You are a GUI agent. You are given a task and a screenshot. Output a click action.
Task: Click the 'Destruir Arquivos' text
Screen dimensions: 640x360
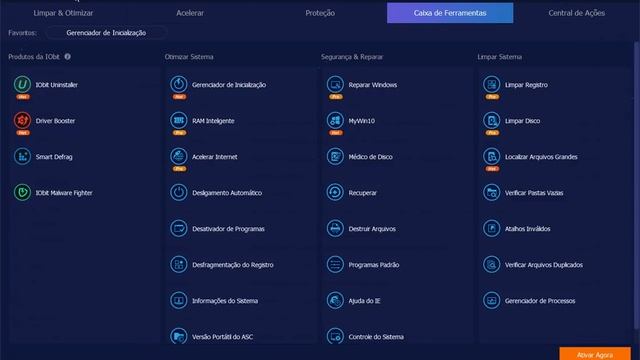[372, 229]
